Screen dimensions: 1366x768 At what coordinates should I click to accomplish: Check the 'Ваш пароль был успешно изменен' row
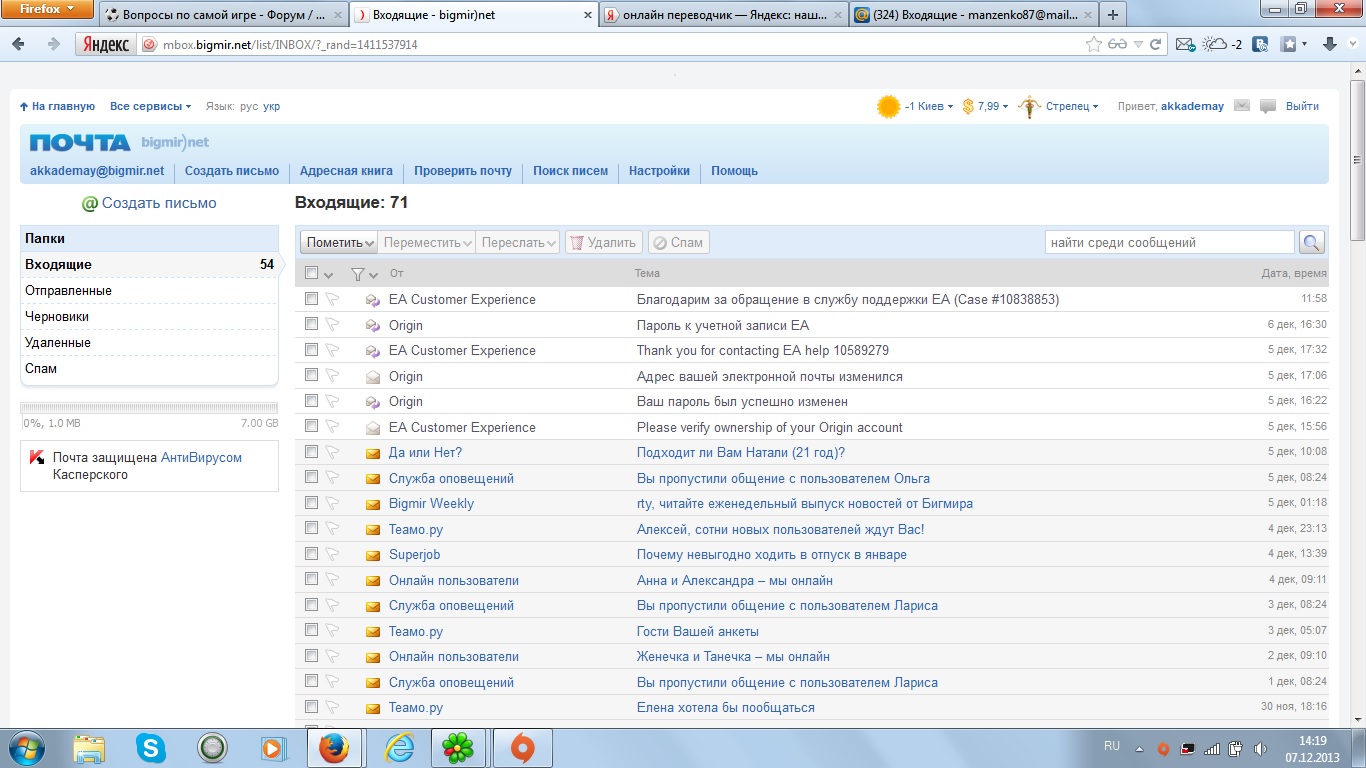coord(311,401)
